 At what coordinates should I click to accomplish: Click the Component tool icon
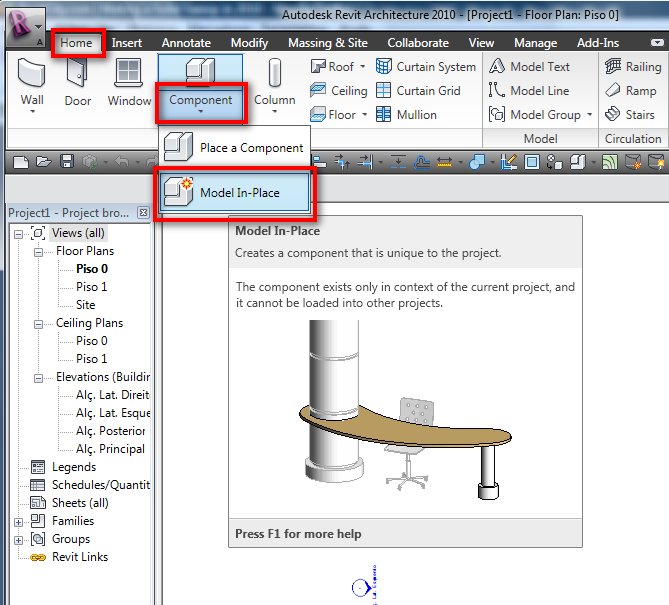click(200, 70)
